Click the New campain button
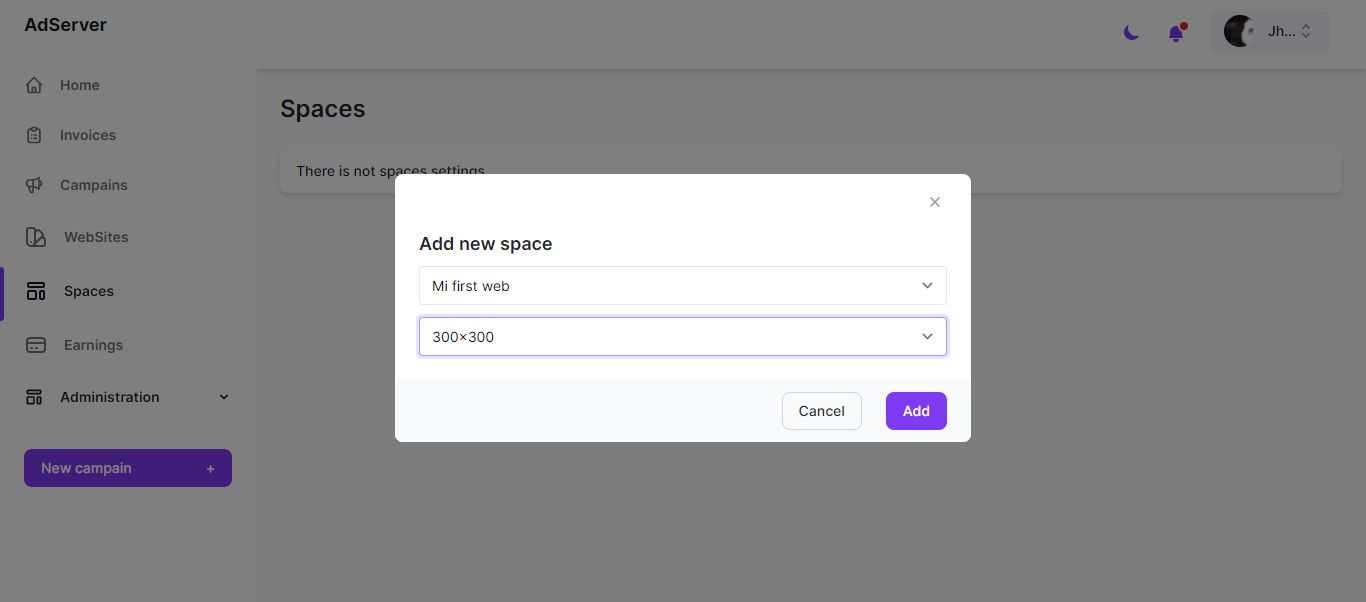Image resolution: width=1366 pixels, height=602 pixels. tap(128, 468)
